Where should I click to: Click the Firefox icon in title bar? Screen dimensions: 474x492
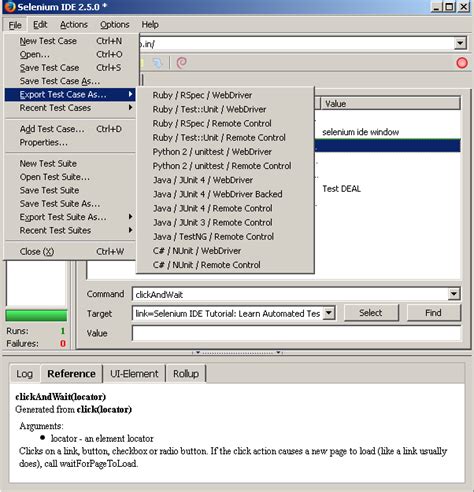point(10,7)
